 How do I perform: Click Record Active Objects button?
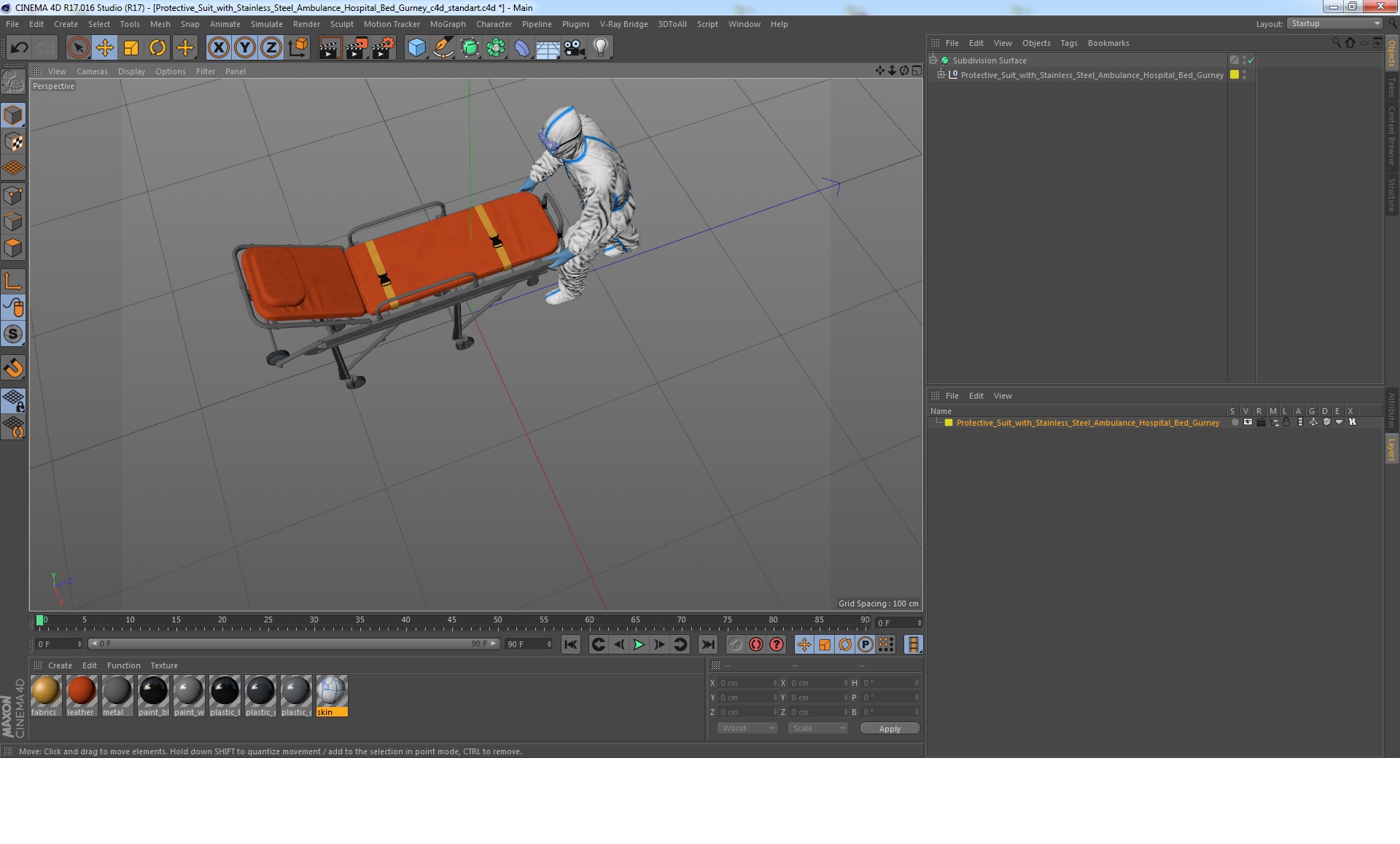[736, 644]
